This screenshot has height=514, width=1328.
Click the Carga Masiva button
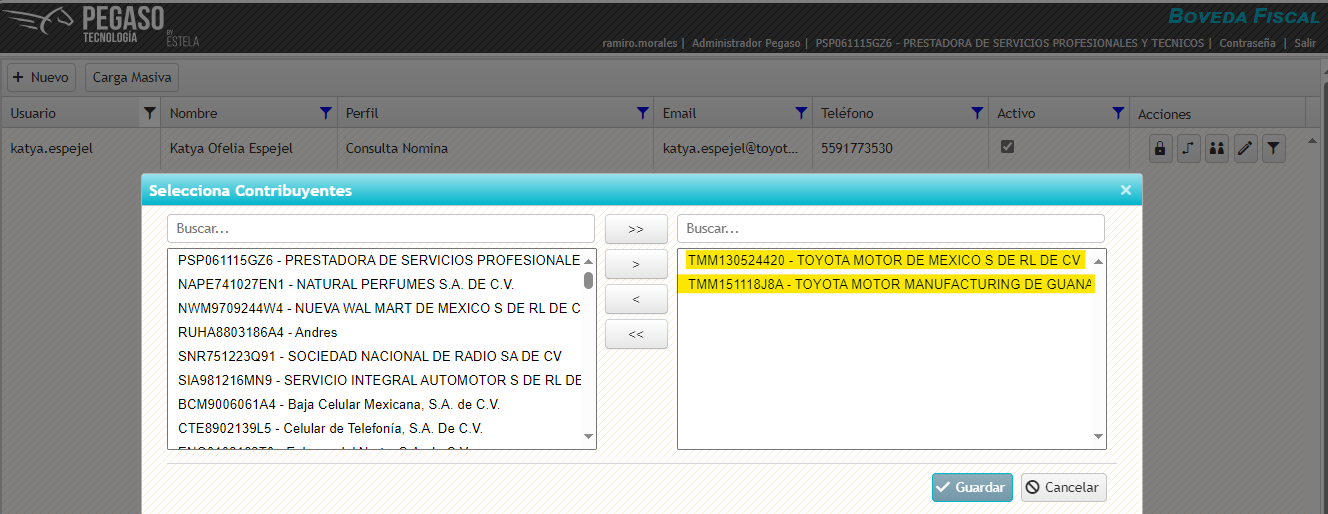132,77
